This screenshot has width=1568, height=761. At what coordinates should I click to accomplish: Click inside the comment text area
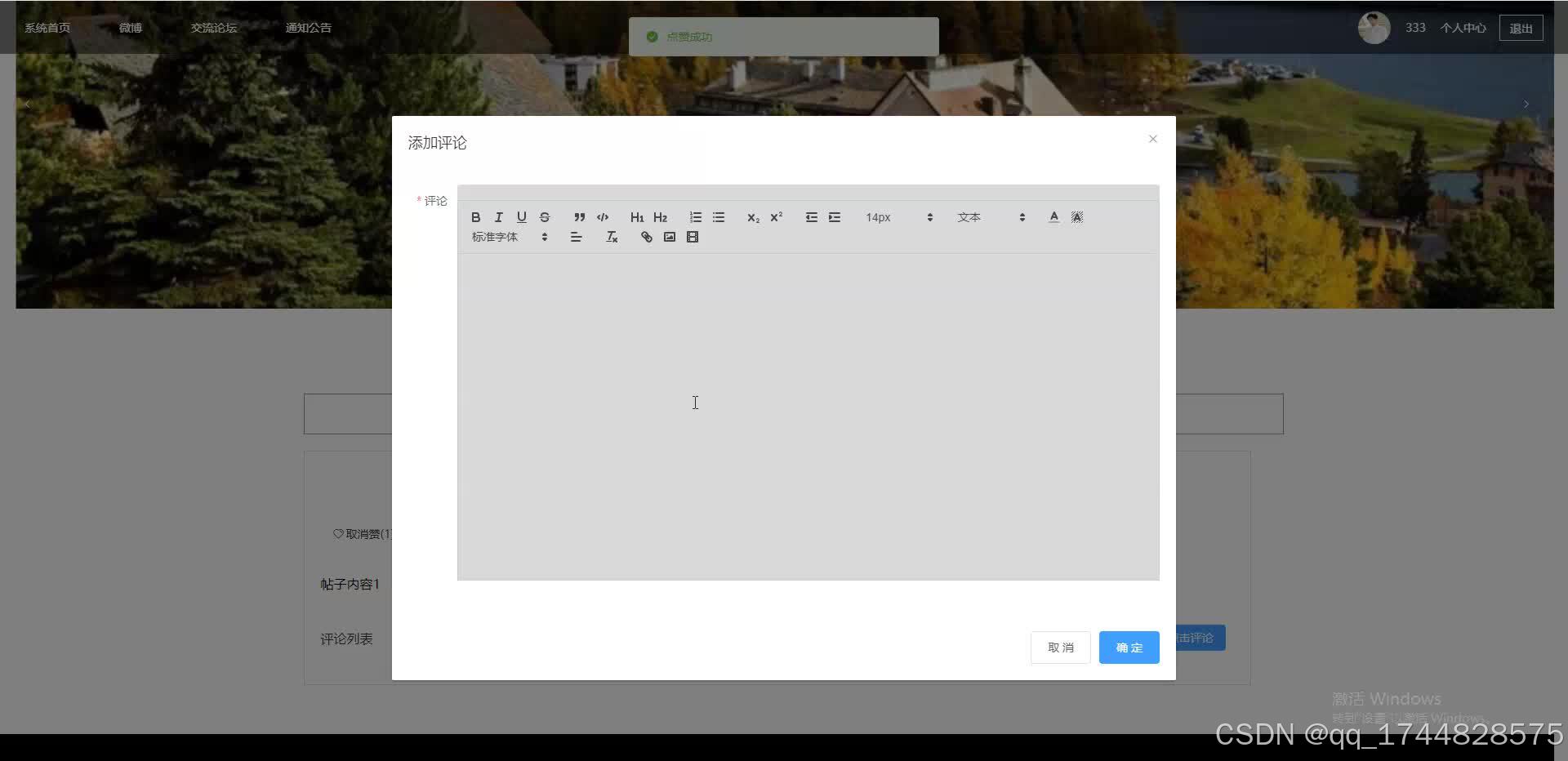point(808,416)
